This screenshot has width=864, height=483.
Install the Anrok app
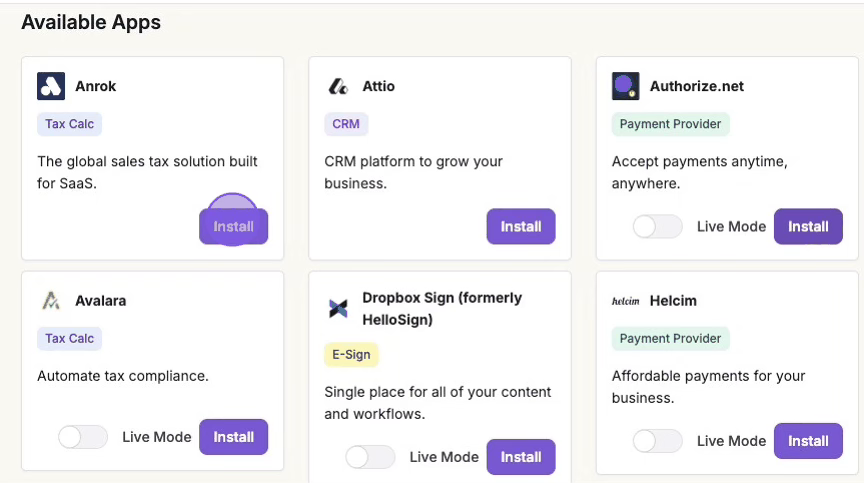coord(234,226)
